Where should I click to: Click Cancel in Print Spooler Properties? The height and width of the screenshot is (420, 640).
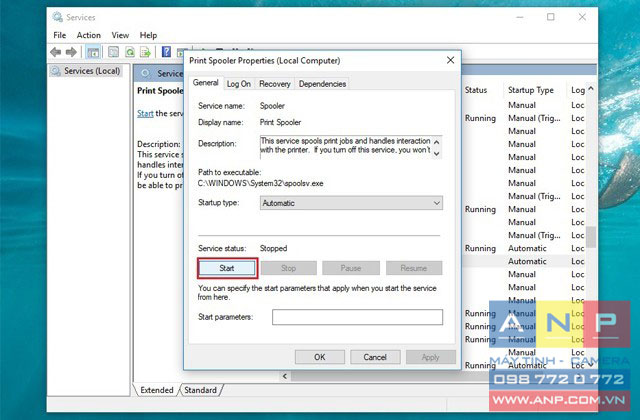tap(375, 357)
